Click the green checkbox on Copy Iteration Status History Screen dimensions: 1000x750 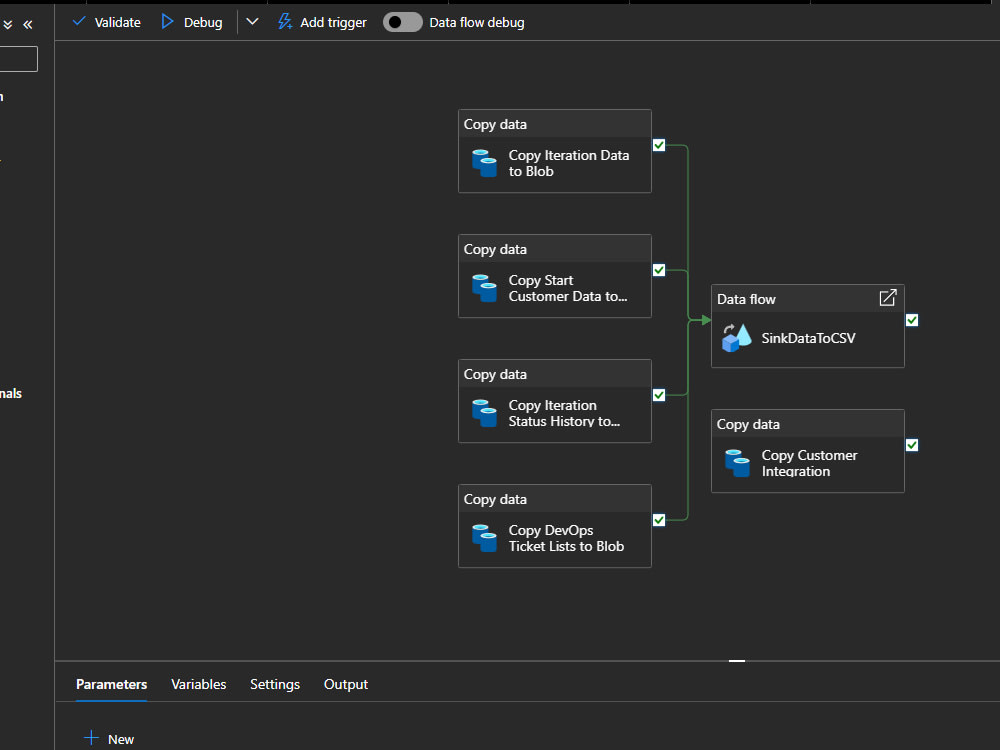click(x=658, y=394)
